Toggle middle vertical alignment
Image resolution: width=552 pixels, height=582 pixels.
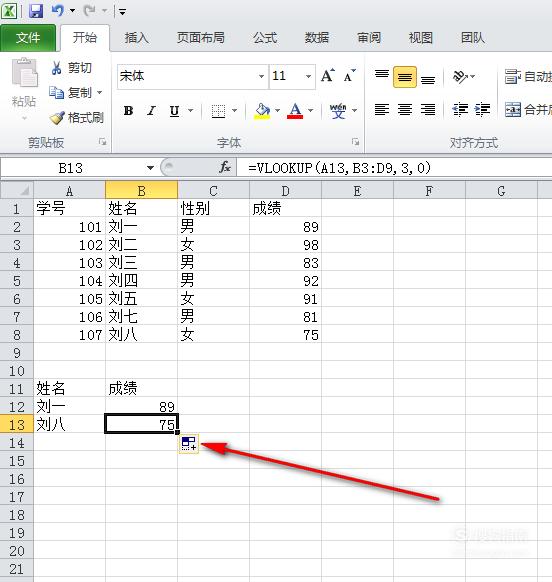[x=405, y=77]
